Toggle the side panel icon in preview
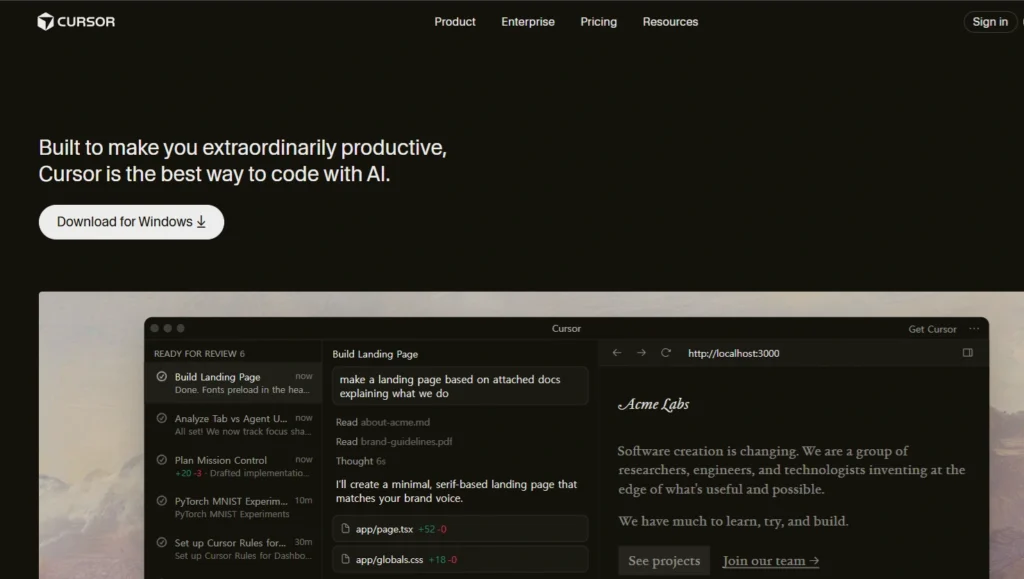The image size is (1024, 579). 968,352
